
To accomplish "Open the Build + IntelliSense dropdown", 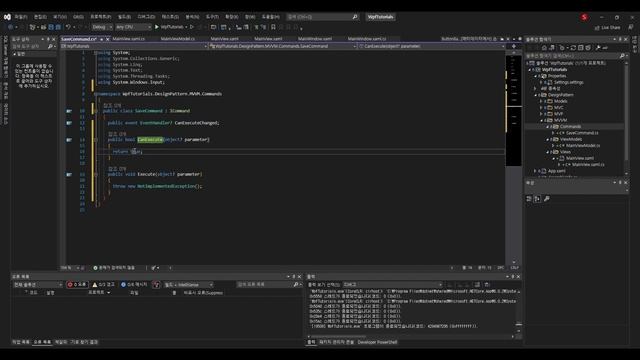I will pyautogui.click(x=189, y=284).
